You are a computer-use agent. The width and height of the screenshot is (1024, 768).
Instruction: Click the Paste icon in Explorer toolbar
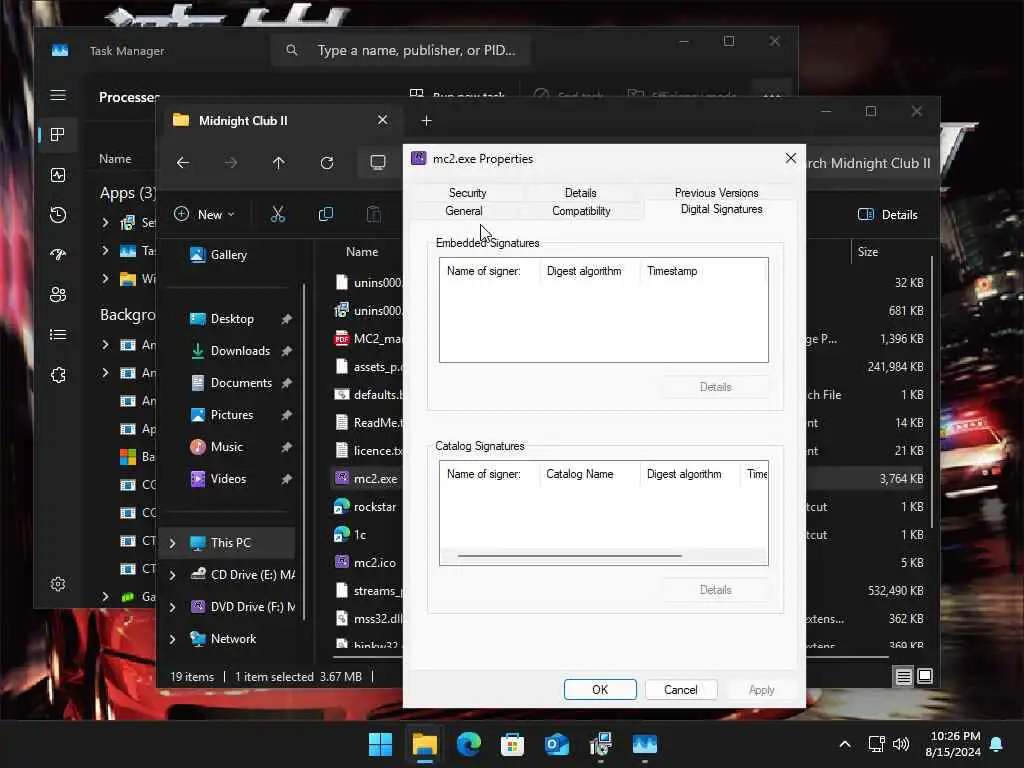[374, 214]
